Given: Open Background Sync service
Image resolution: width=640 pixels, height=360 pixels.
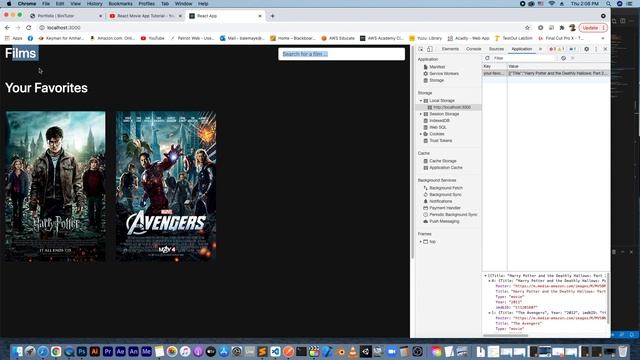Looking at the screenshot, I should click(445, 195).
